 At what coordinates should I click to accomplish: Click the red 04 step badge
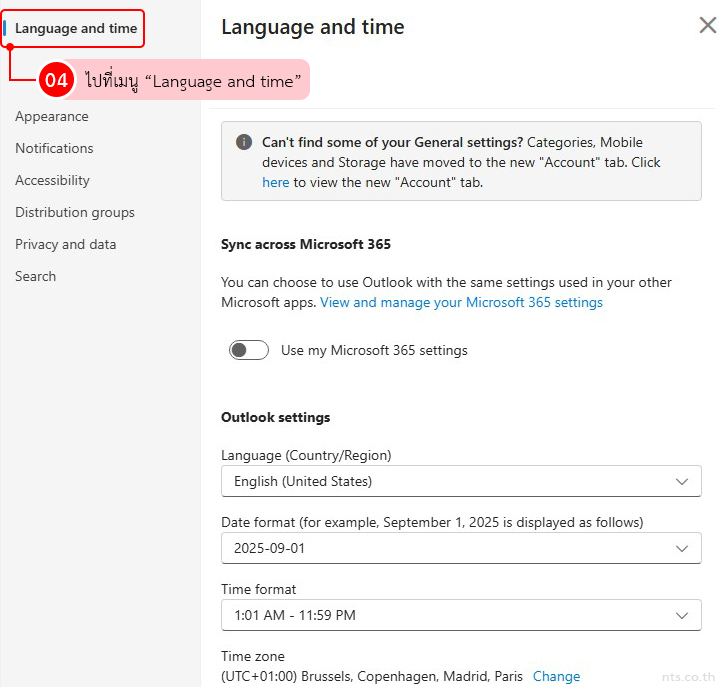(56, 81)
